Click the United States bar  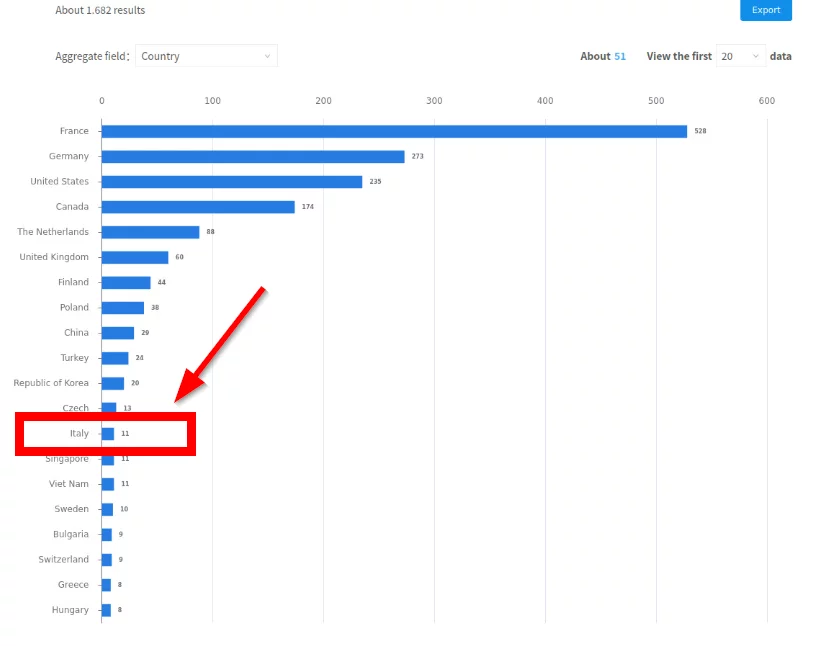[231, 182]
